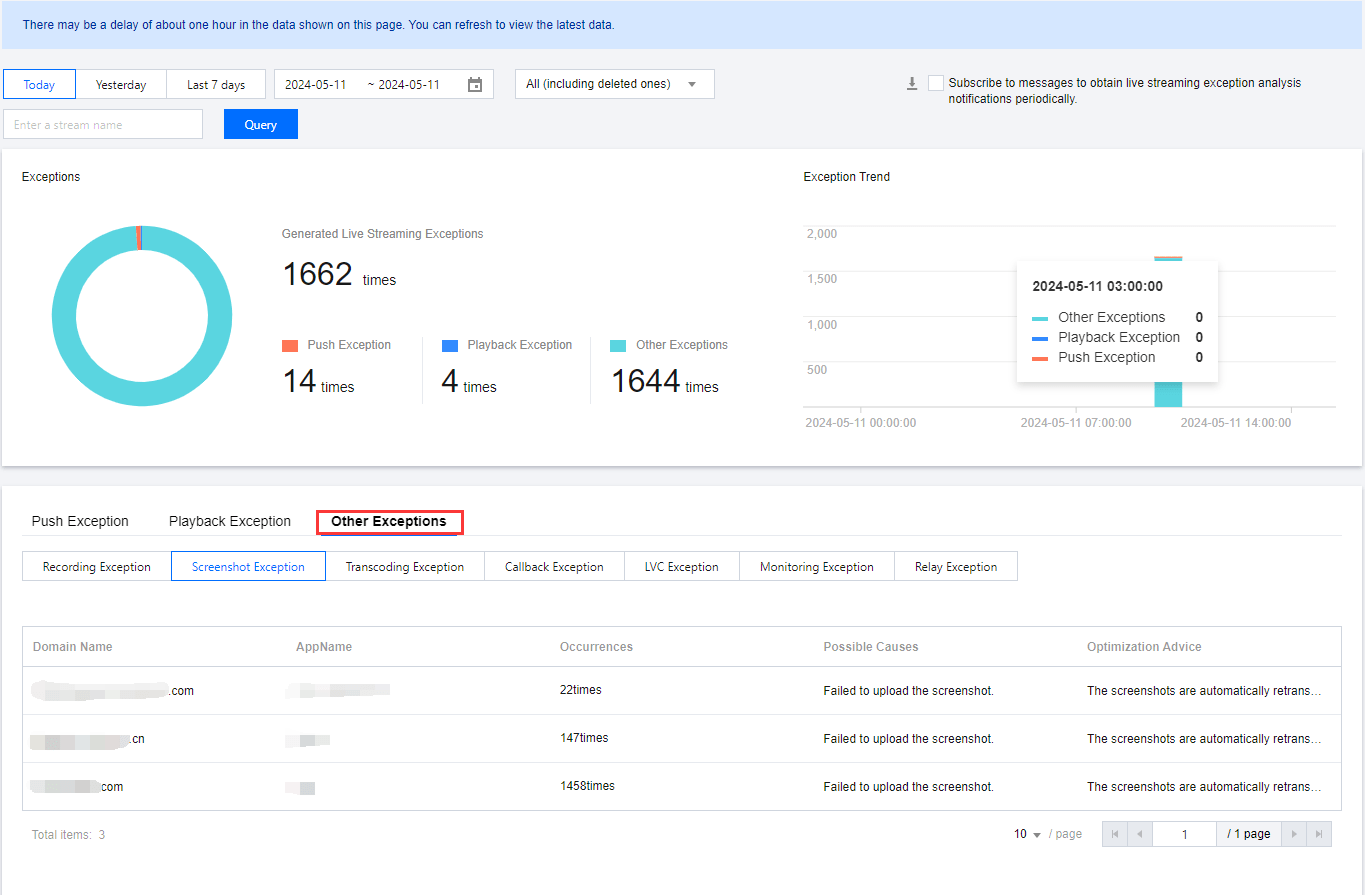Click the stream name input field
1365x895 pixels.
click(103, 125)
